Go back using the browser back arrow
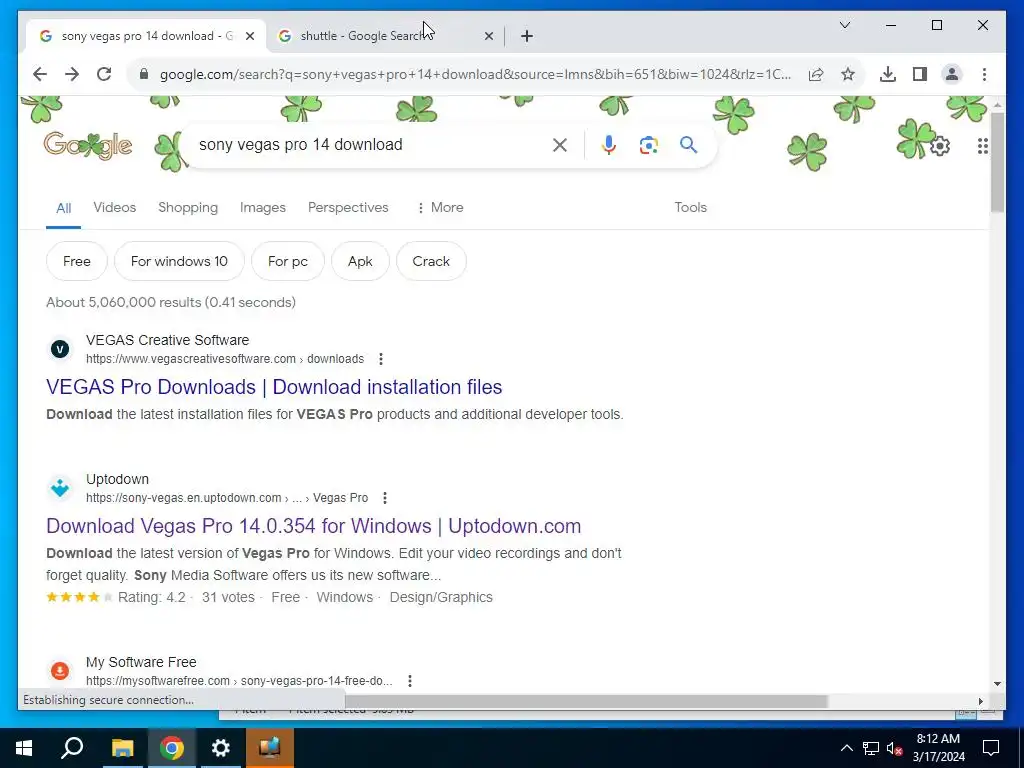 40,74
